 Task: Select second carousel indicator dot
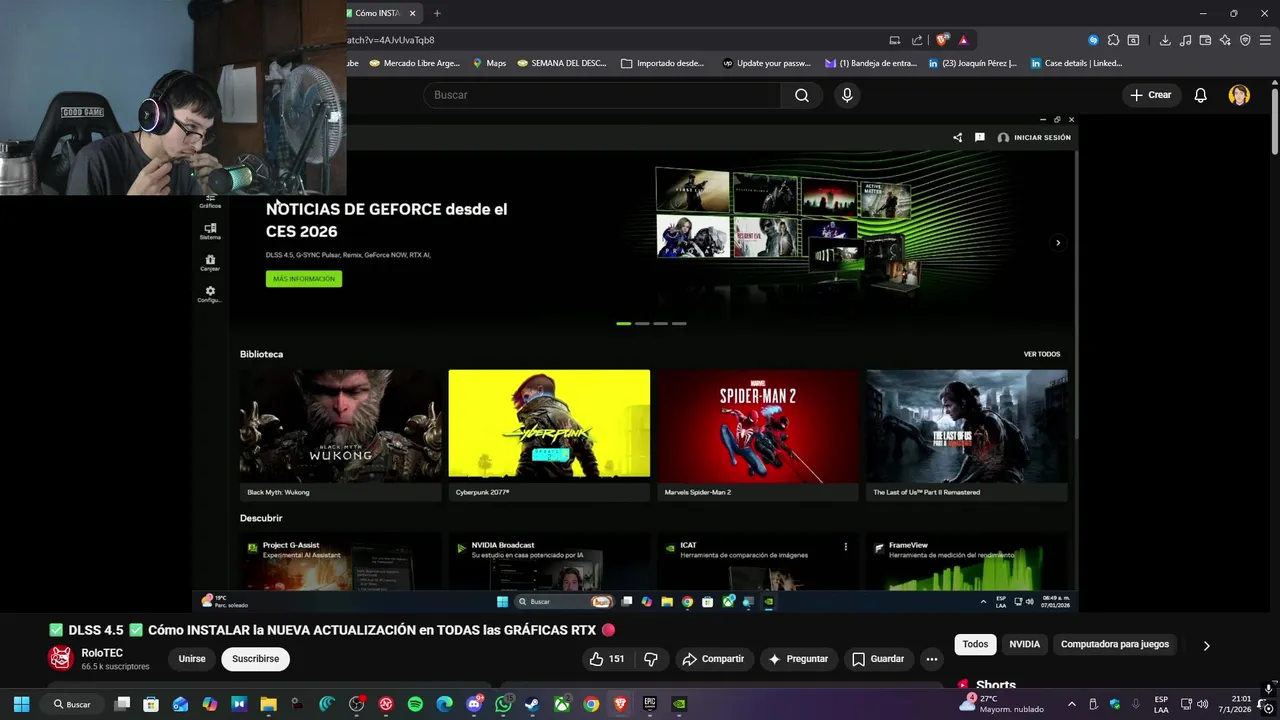642,323
